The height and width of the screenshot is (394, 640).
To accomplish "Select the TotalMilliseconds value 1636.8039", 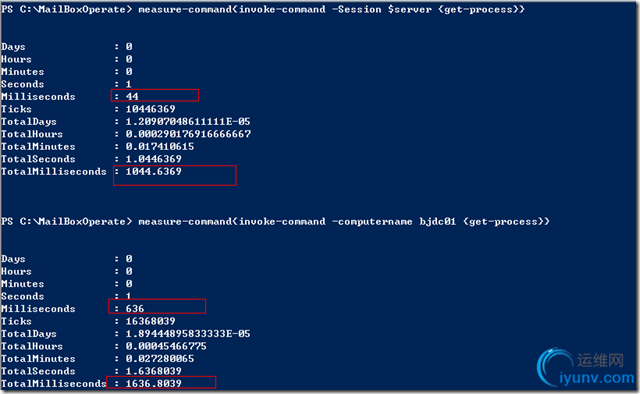I will pyautogui.click(x=153, y=383).
